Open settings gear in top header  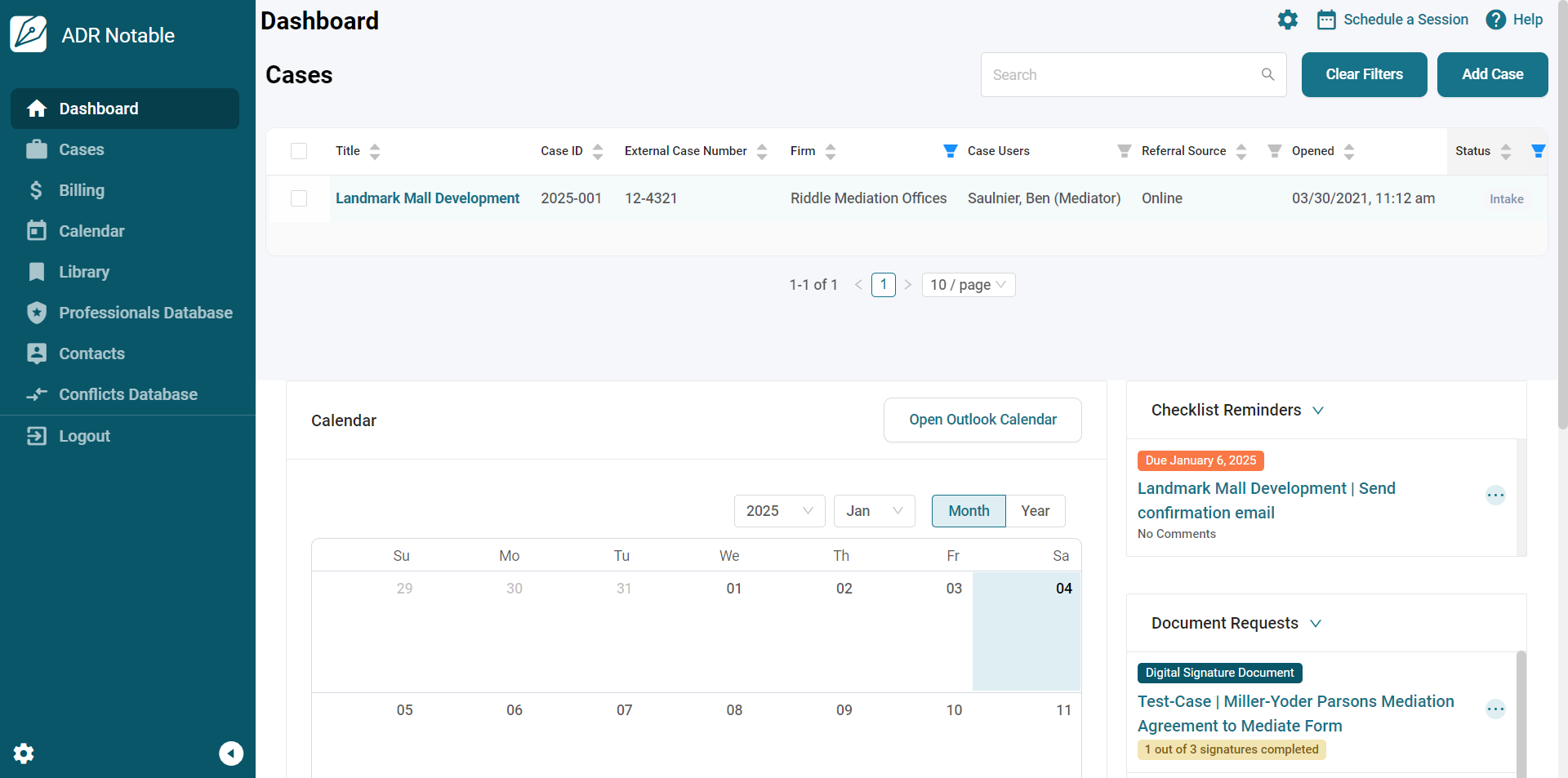[1287, 20]
